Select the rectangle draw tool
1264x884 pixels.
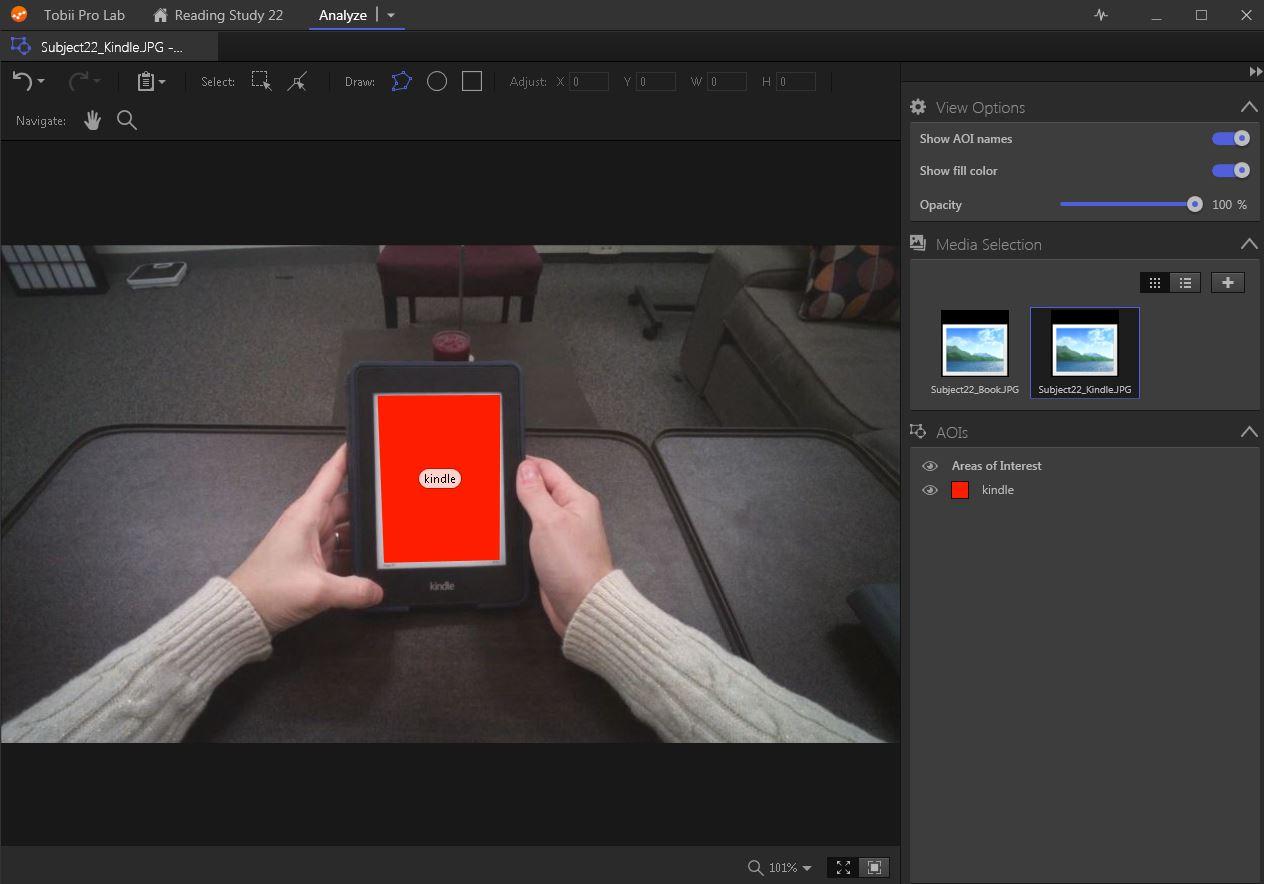point(472,82)
